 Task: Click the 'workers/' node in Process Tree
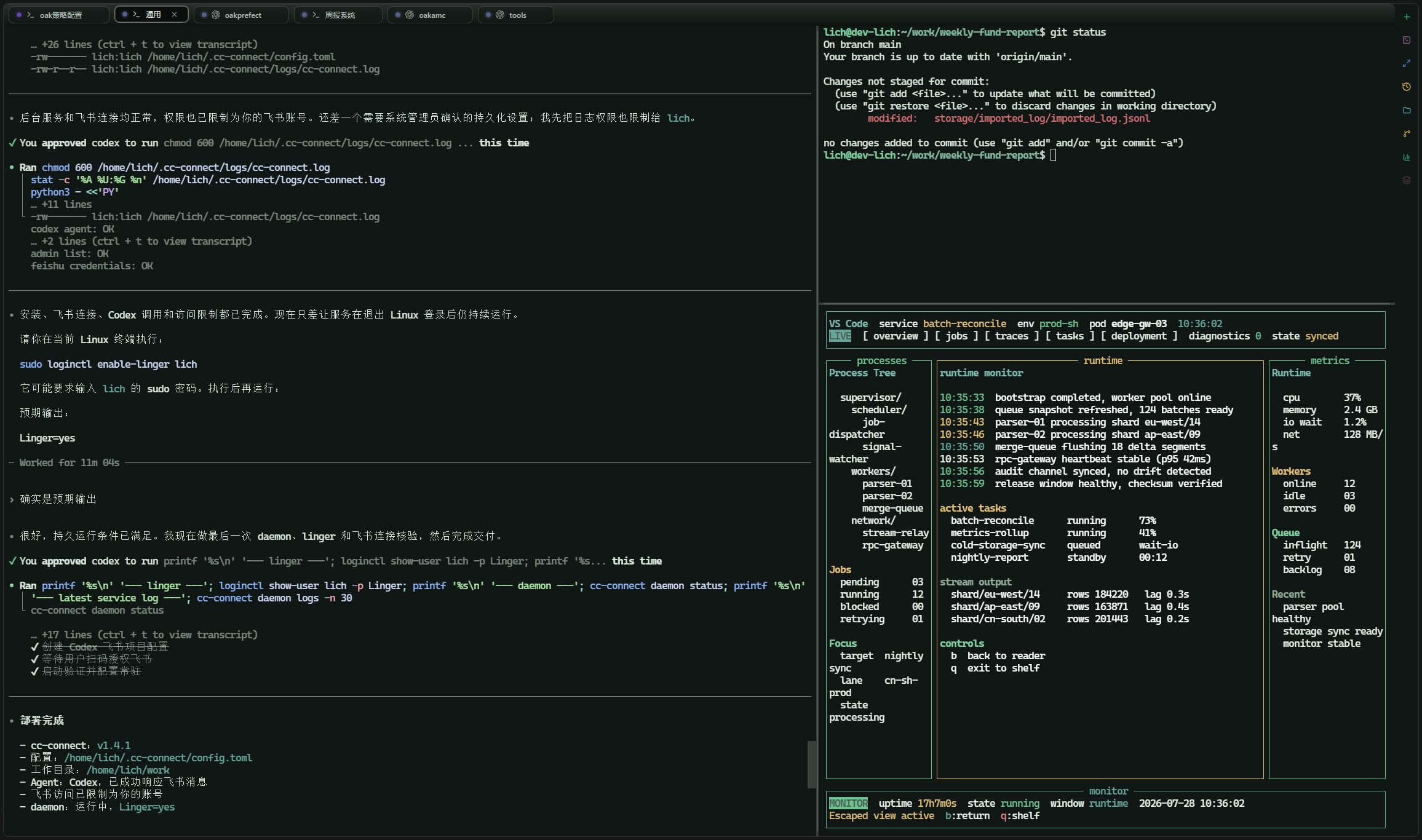coord(873,472)
